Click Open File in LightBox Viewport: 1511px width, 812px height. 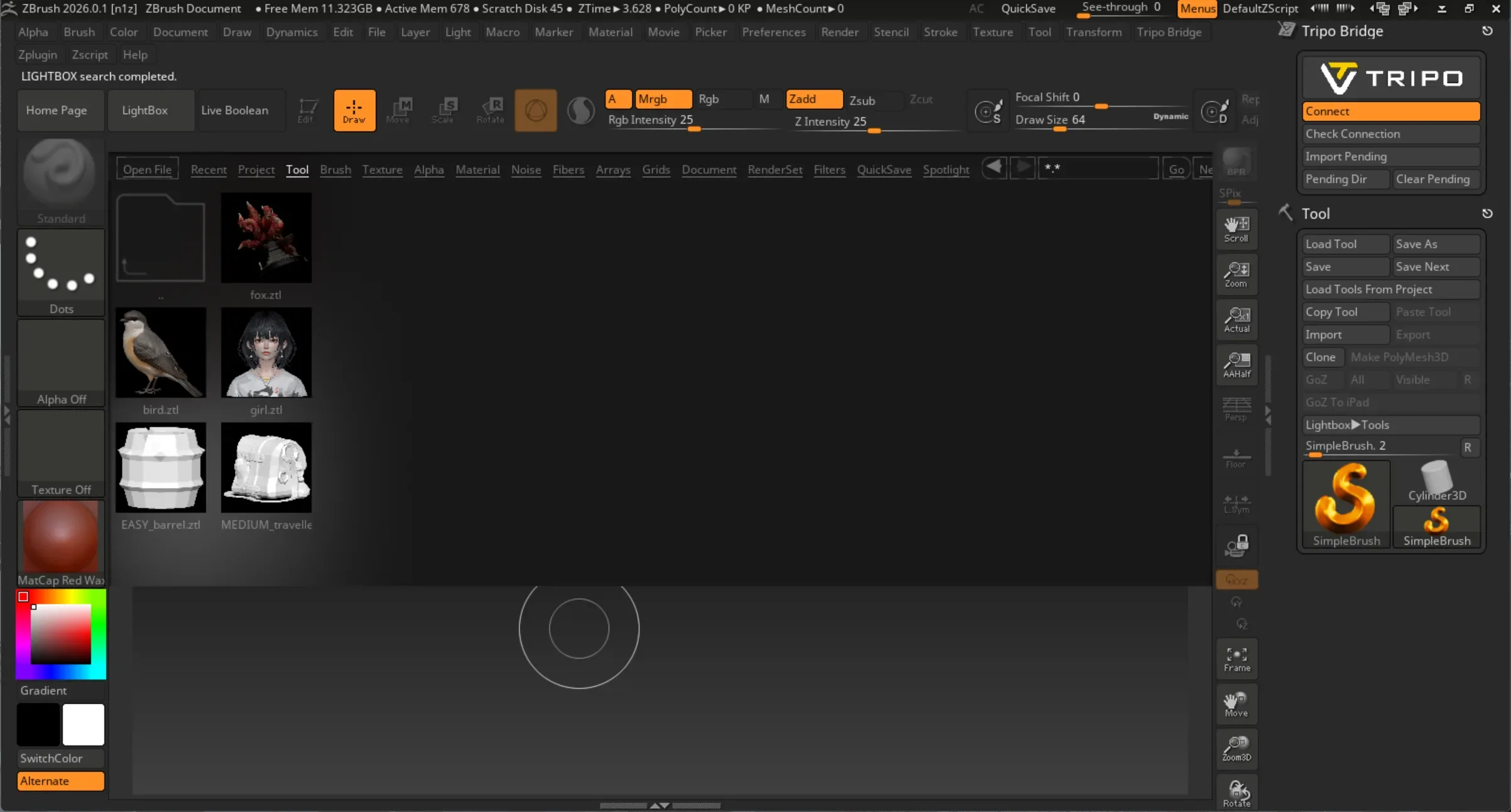point(147,169)
